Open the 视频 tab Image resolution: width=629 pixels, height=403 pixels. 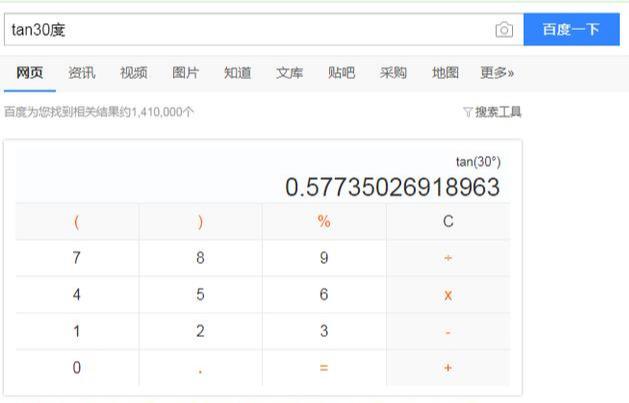click(134, 73)
